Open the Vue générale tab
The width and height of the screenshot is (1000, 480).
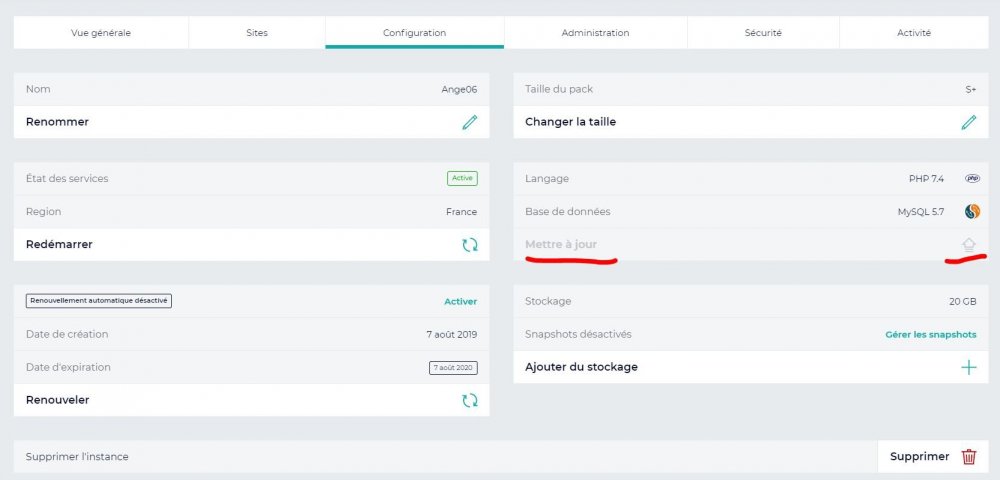coord(101,33)
